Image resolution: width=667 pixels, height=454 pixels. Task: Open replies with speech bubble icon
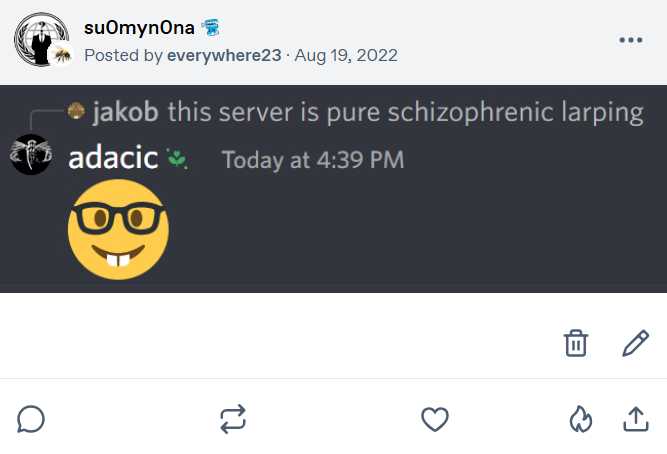point(31,420)
